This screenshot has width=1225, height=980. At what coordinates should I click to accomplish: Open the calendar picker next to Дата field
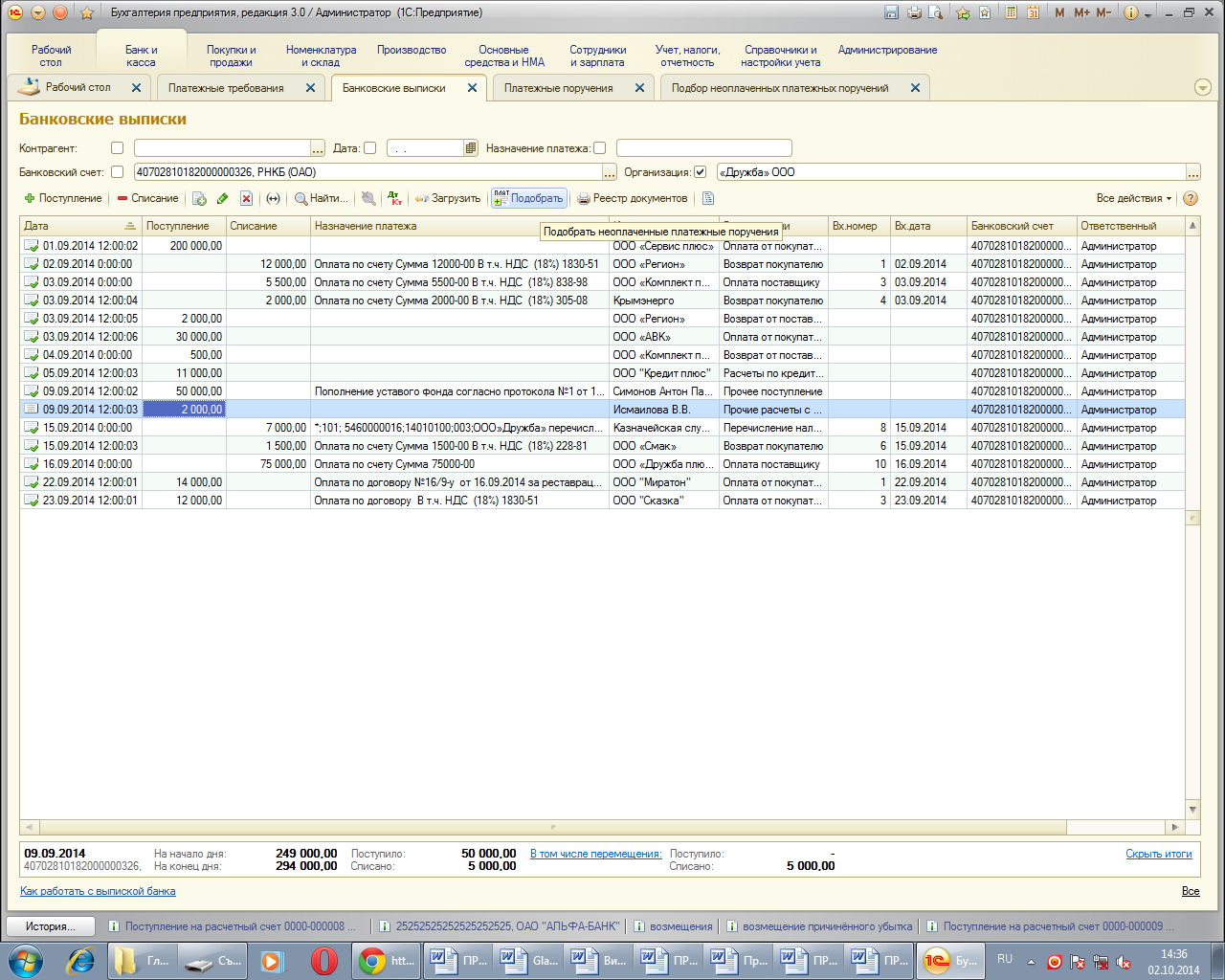[x=471, y=148]
